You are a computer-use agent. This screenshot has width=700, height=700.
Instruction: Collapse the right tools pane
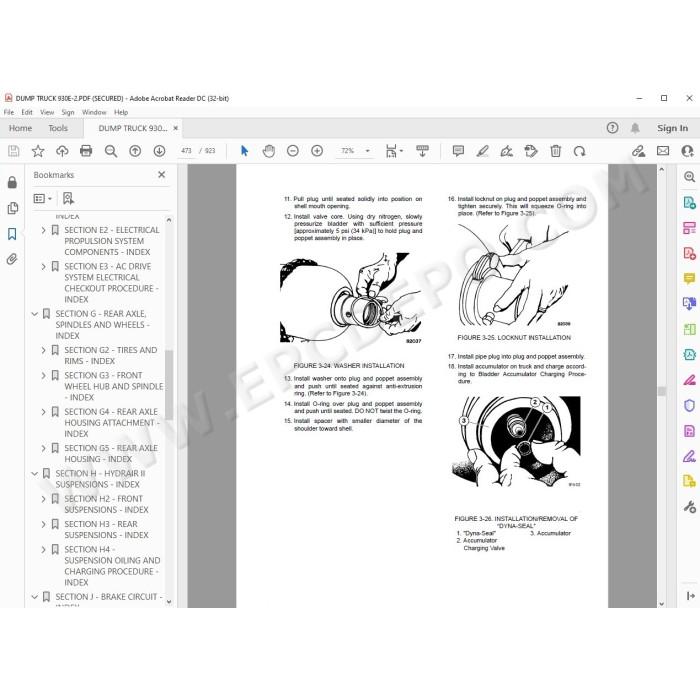[690, 596]
